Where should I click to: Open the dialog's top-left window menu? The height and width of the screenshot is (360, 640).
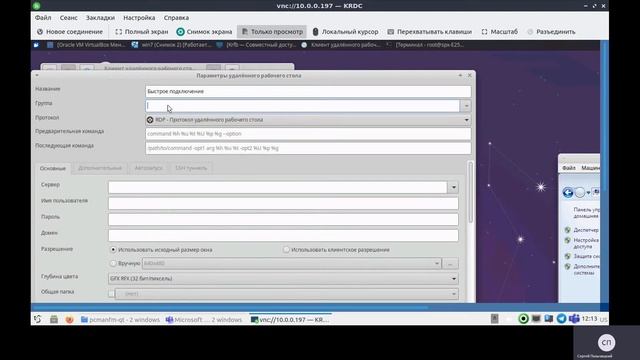[37, 76]
